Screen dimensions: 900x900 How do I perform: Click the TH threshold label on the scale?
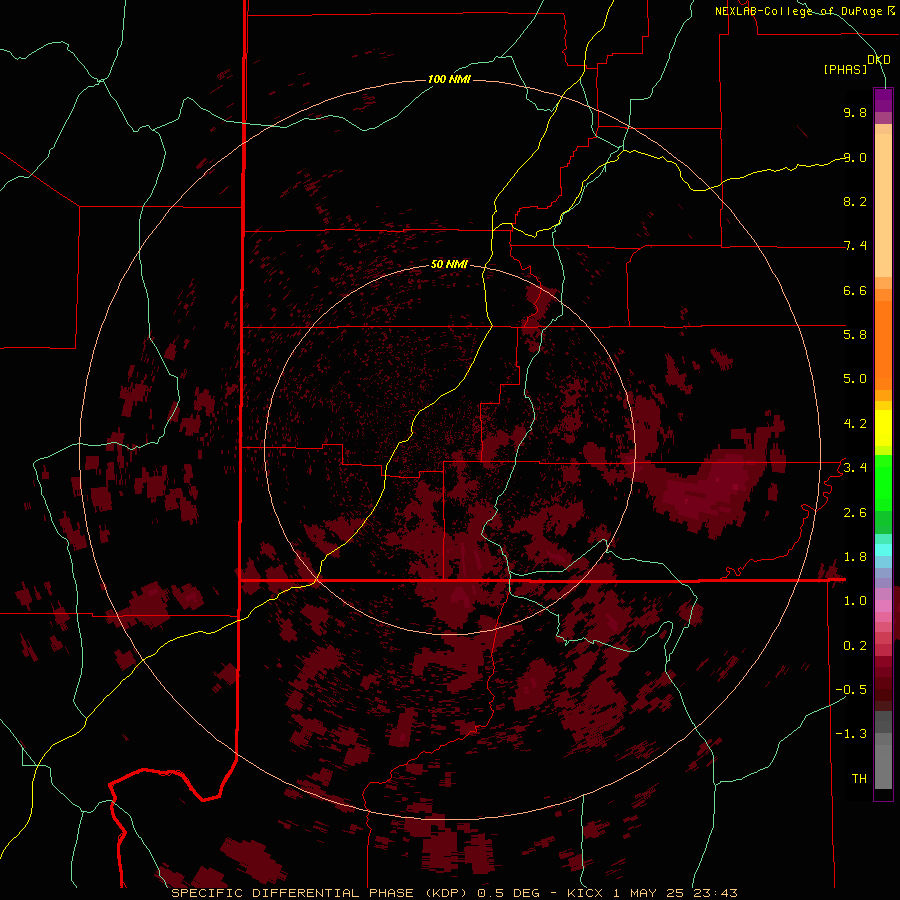pyautogui.click(x=859, y=779)
